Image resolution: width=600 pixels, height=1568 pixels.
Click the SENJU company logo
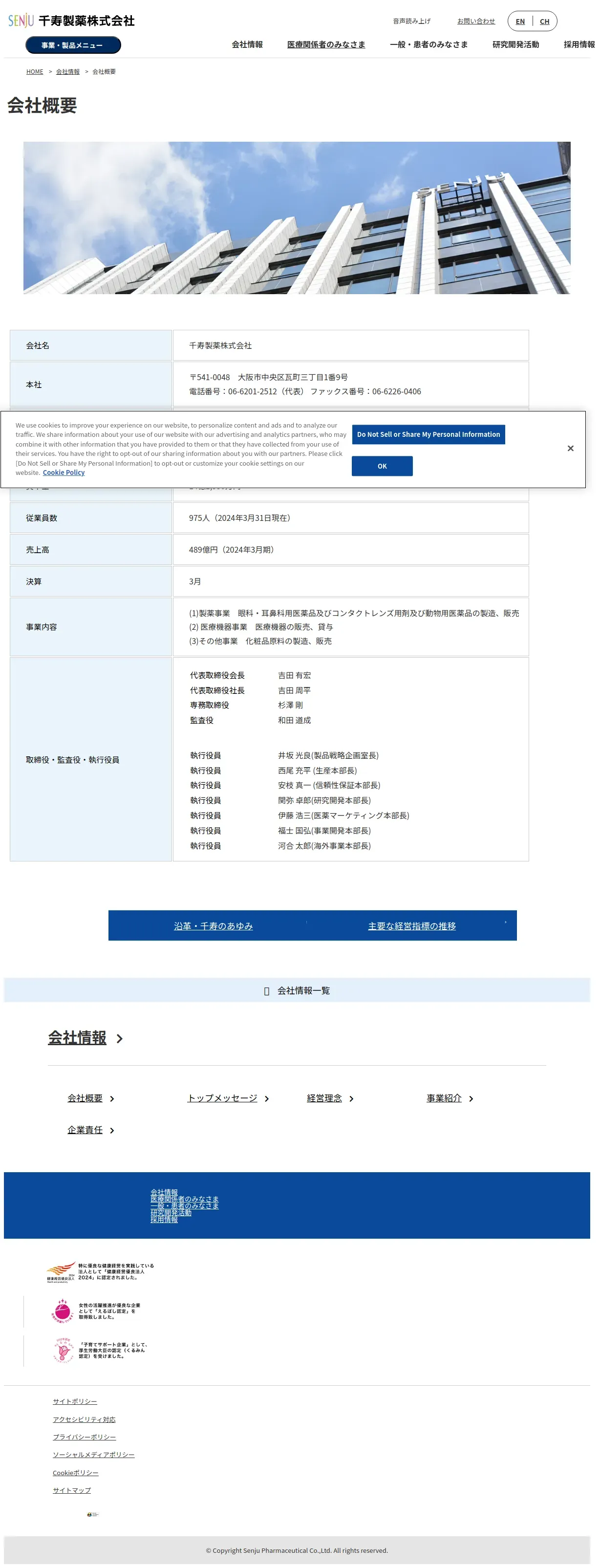pos(71,21)
